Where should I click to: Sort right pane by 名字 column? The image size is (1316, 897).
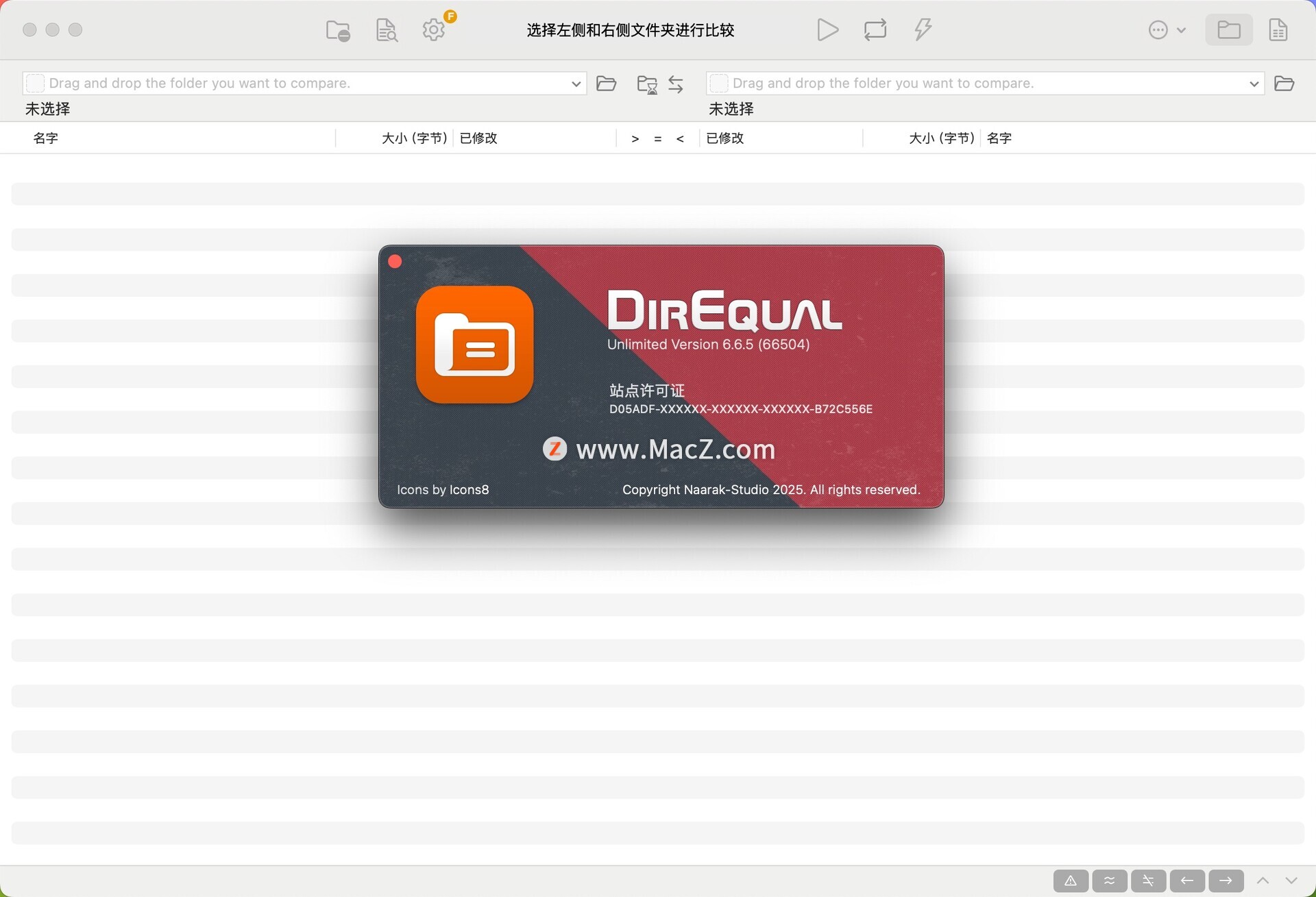[x=999, y=138]
